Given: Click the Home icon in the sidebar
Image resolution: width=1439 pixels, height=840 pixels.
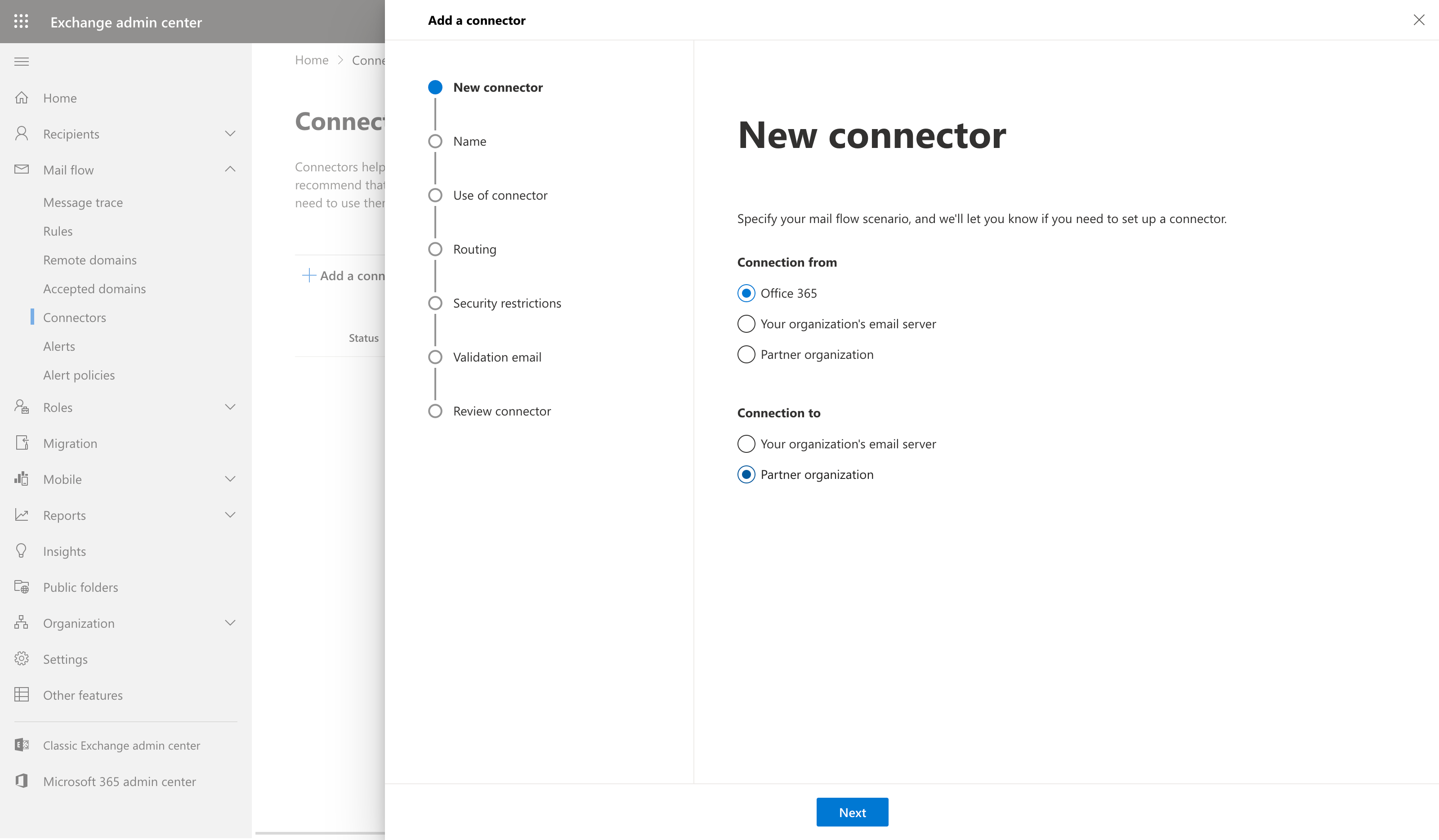Looking at the screenshot, I should coord(21,98).
